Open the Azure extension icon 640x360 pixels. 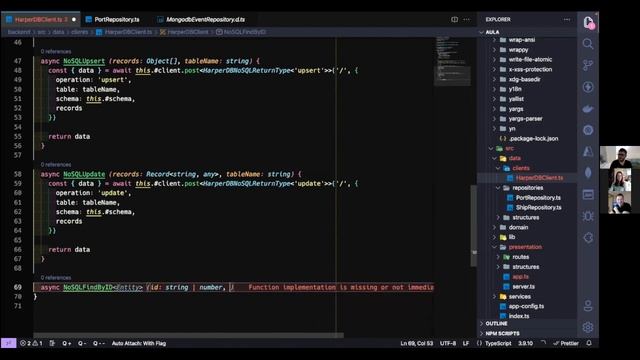pyautogui.click(x=588, y=151)
